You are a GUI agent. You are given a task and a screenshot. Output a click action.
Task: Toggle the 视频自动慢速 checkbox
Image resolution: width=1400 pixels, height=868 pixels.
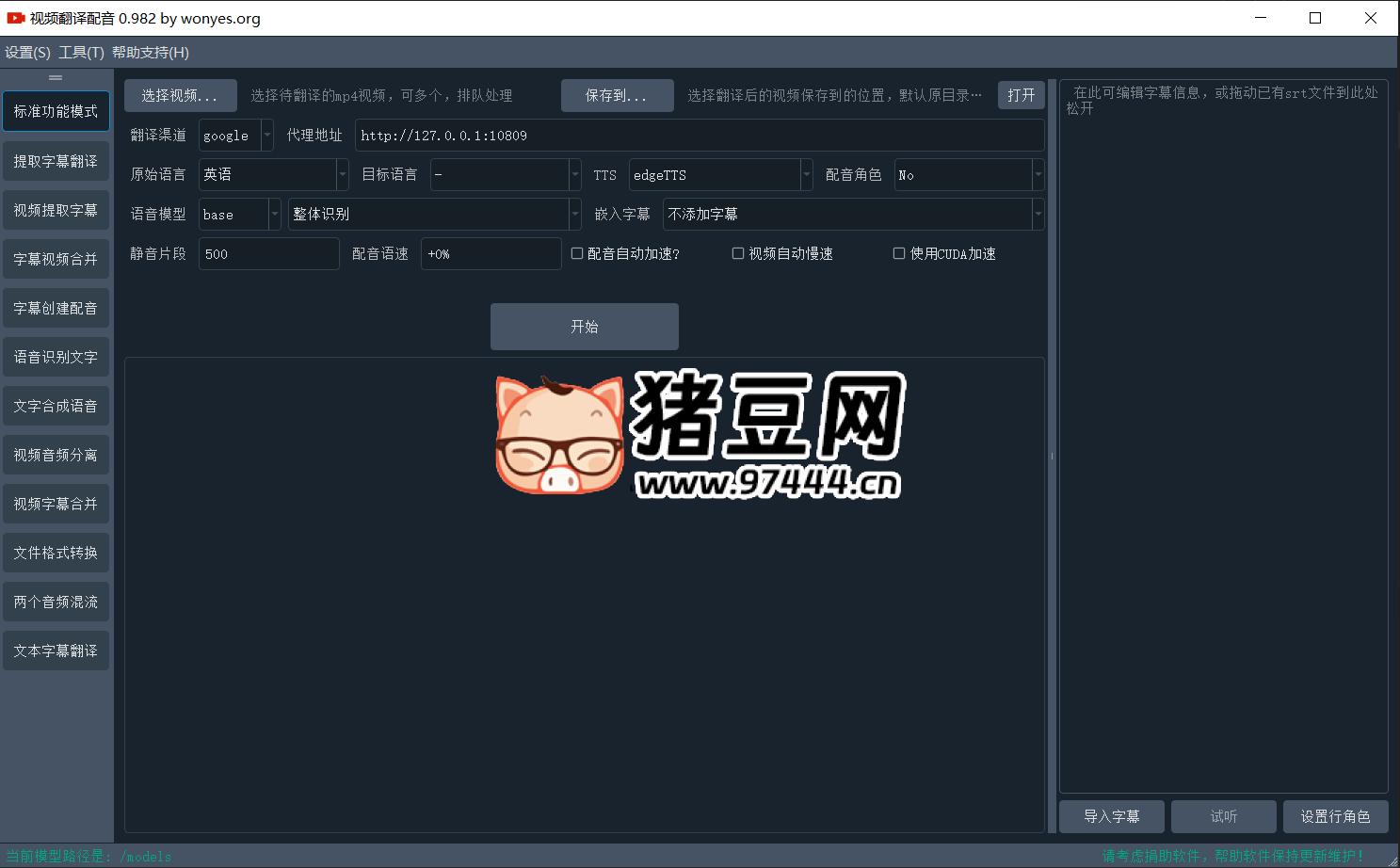[x=738, y=253]
